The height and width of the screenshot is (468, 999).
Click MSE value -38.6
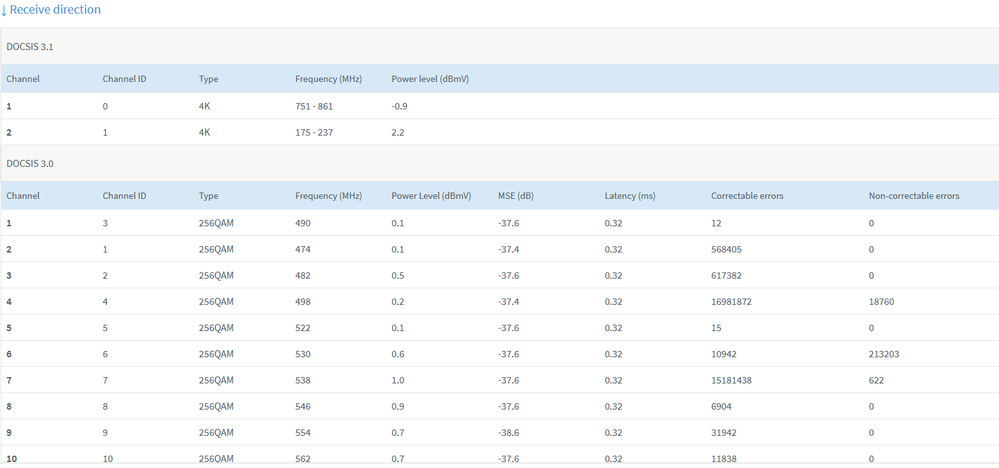508,432
